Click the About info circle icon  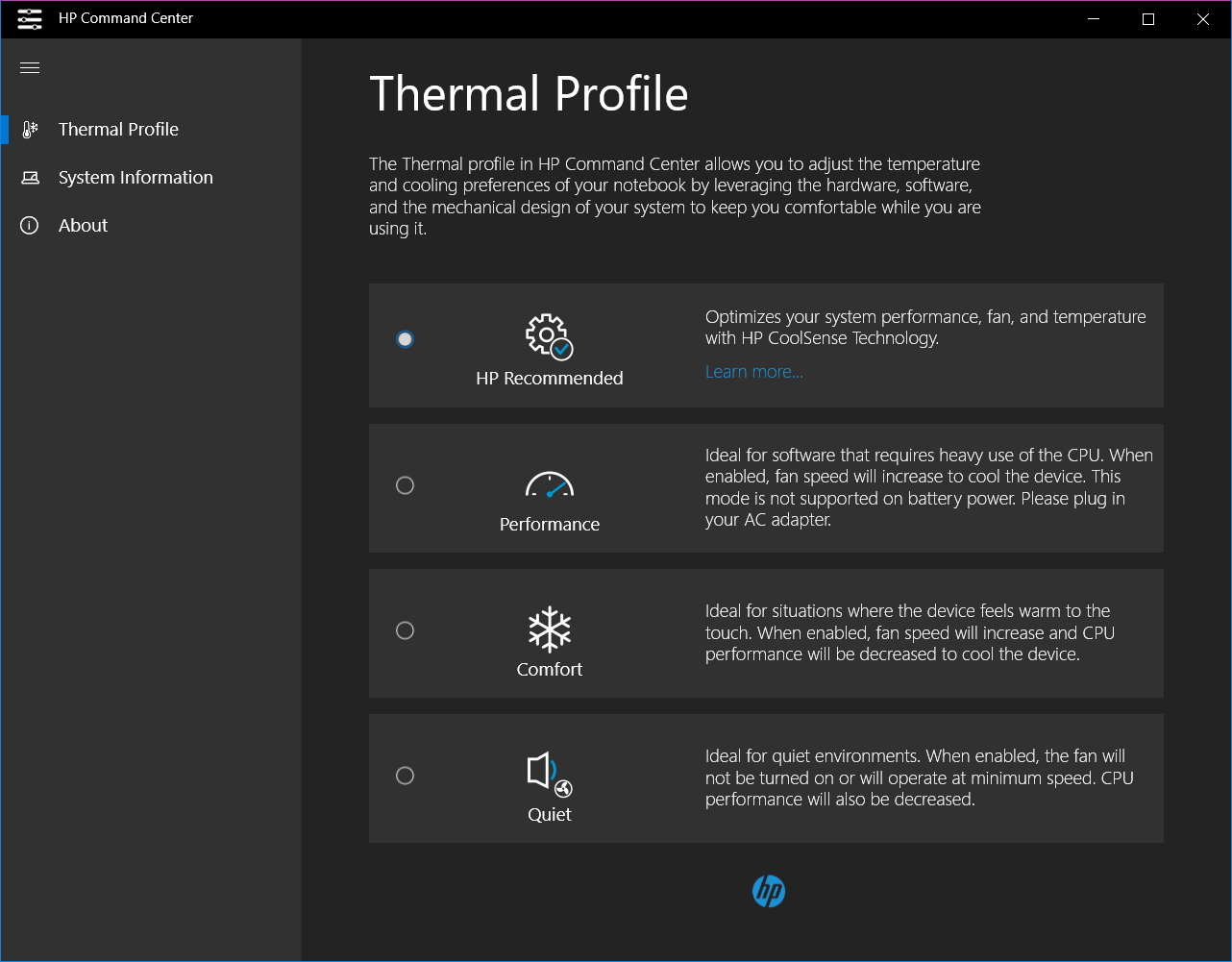point(30,226)
